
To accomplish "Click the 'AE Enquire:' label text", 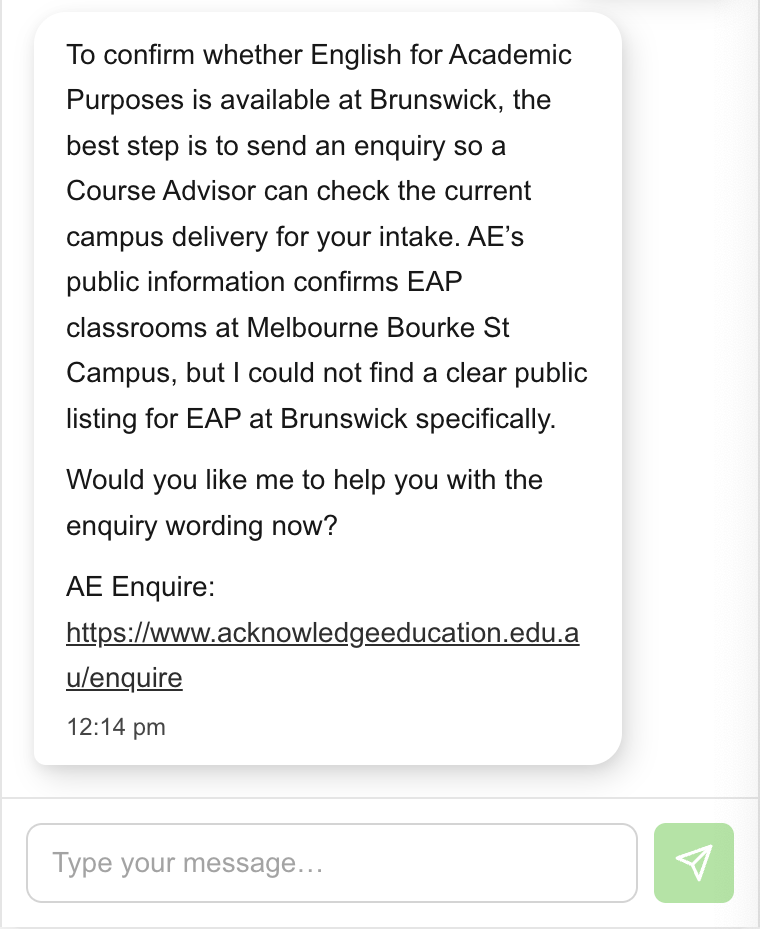I will 140,587.
